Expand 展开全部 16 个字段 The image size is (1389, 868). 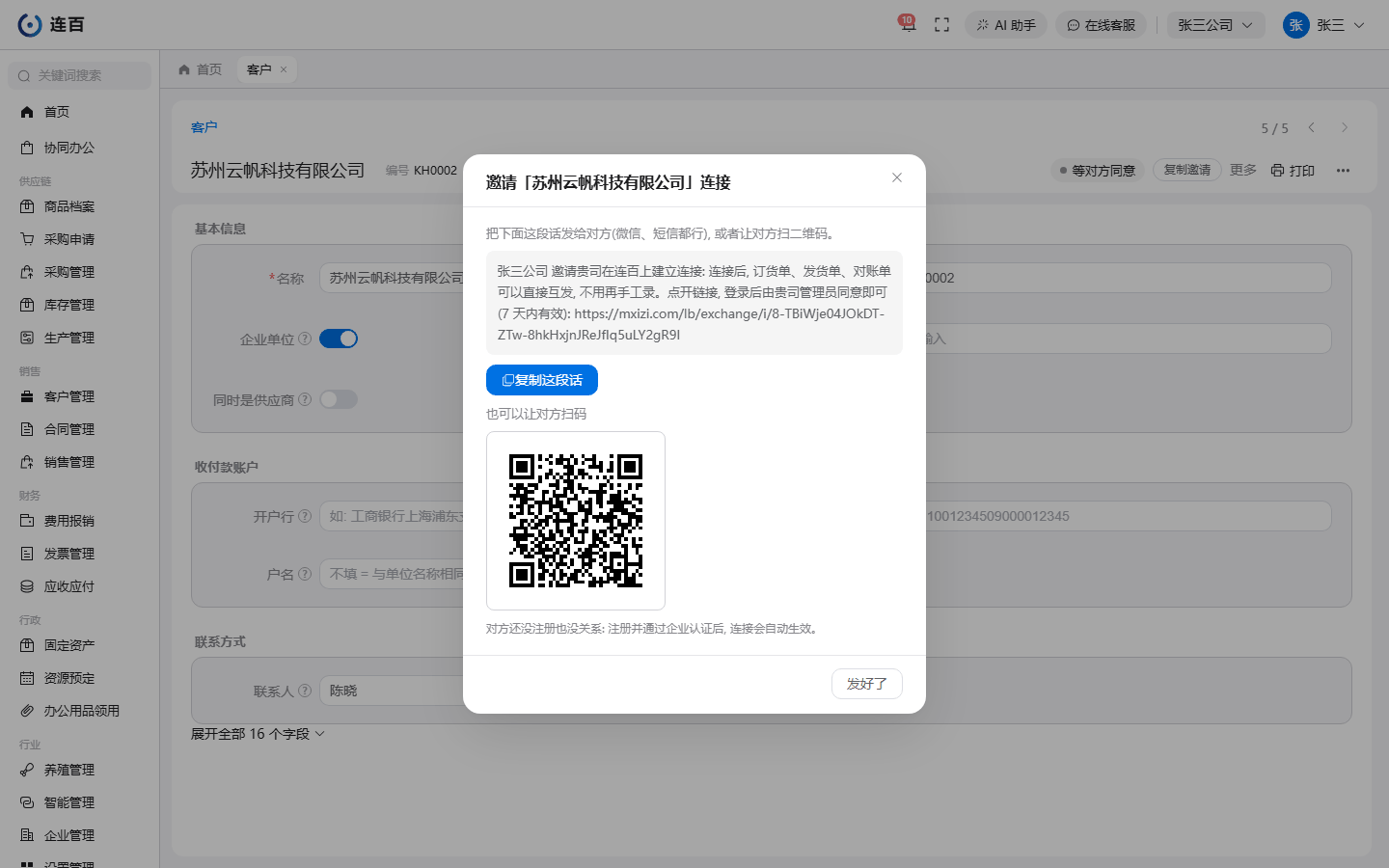coord(258,734)
